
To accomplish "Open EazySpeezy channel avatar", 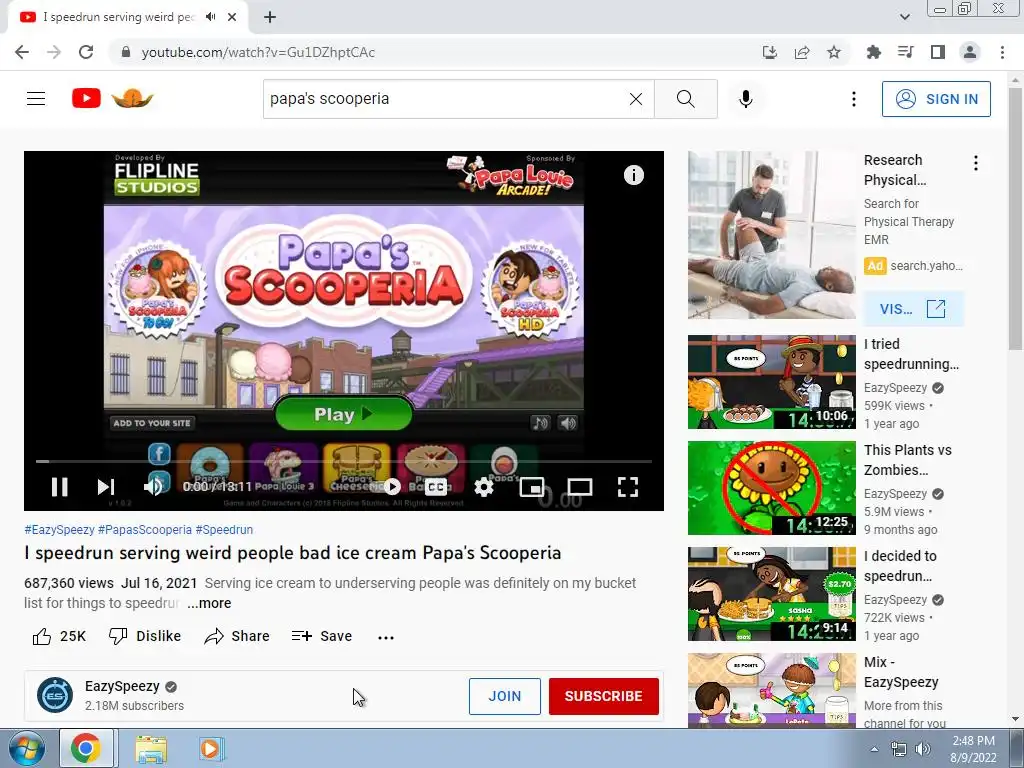I will 55,695.
